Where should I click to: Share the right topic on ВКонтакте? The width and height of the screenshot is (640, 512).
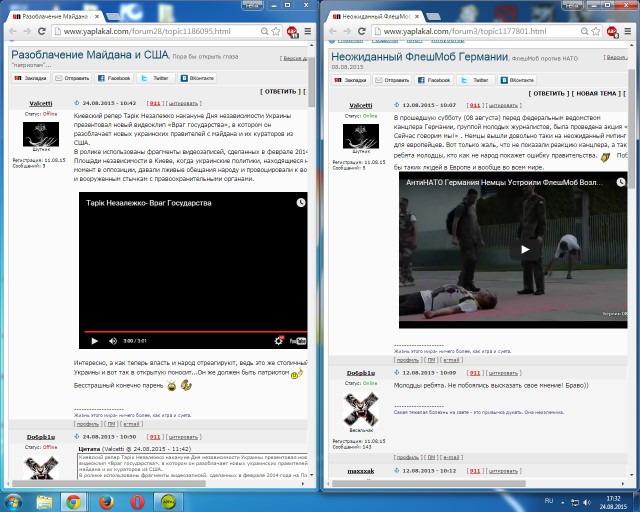point(517,80)
